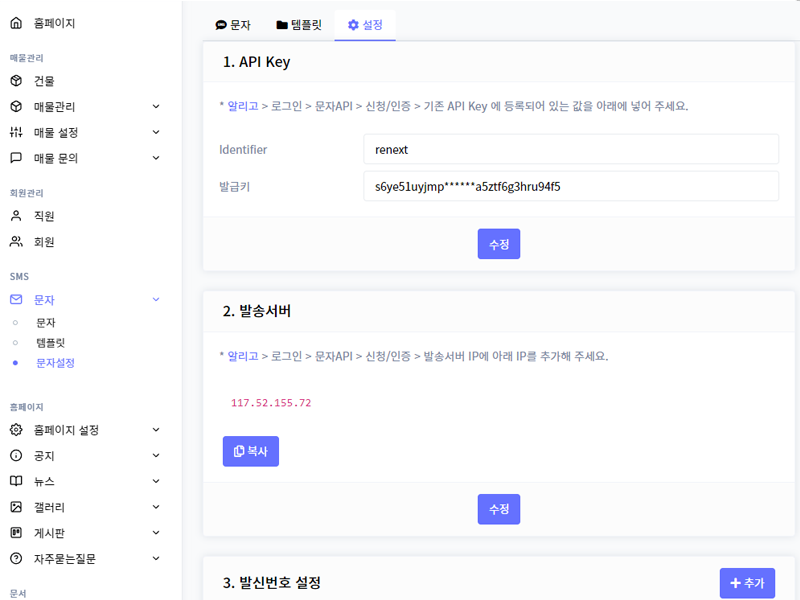The width and height of the screenshot is (800, 600).
Task: Open the 직원 person icon
Action: tap(16, 216)
